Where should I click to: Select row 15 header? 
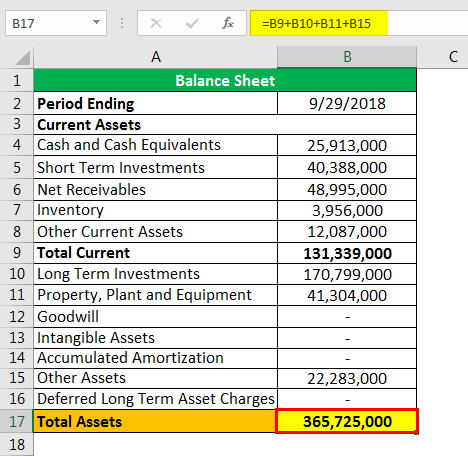[17, 378]
